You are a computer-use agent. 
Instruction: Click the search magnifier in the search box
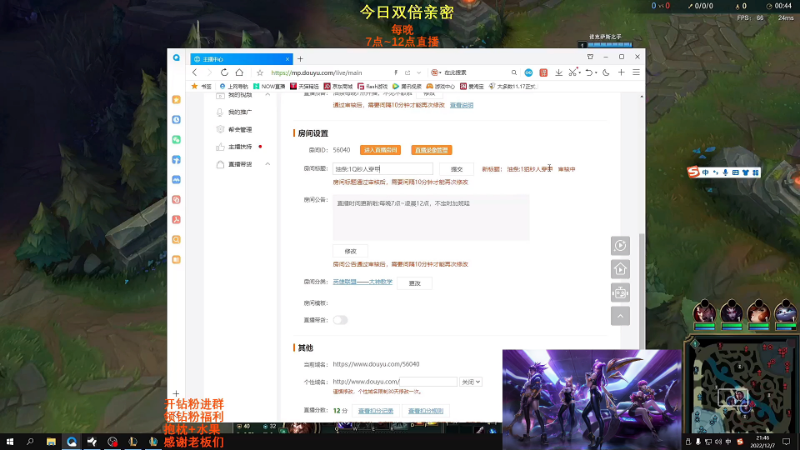514,72
